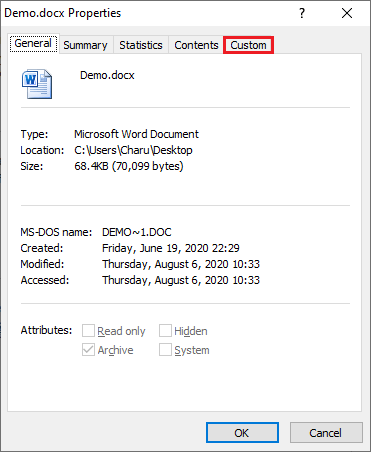The image size is (371, 452).
Task: Click the Modified date value
Action: pos(181,264)
